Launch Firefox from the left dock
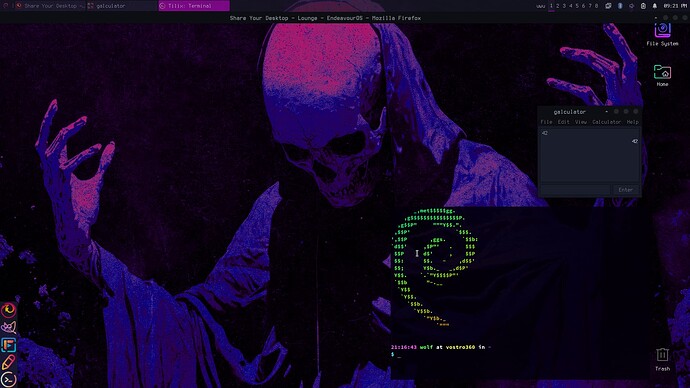This screenshot has height=388, width=690. [8, 310]
